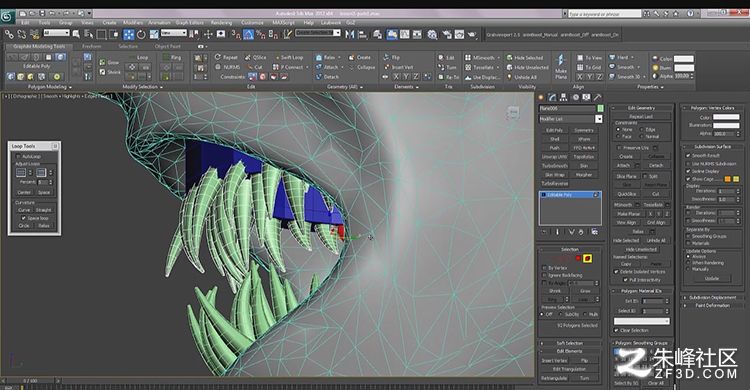Toggle Smooth Result checkbox
Image resolution: width=750 pixels, height=390 pixels.
point(688,156)
